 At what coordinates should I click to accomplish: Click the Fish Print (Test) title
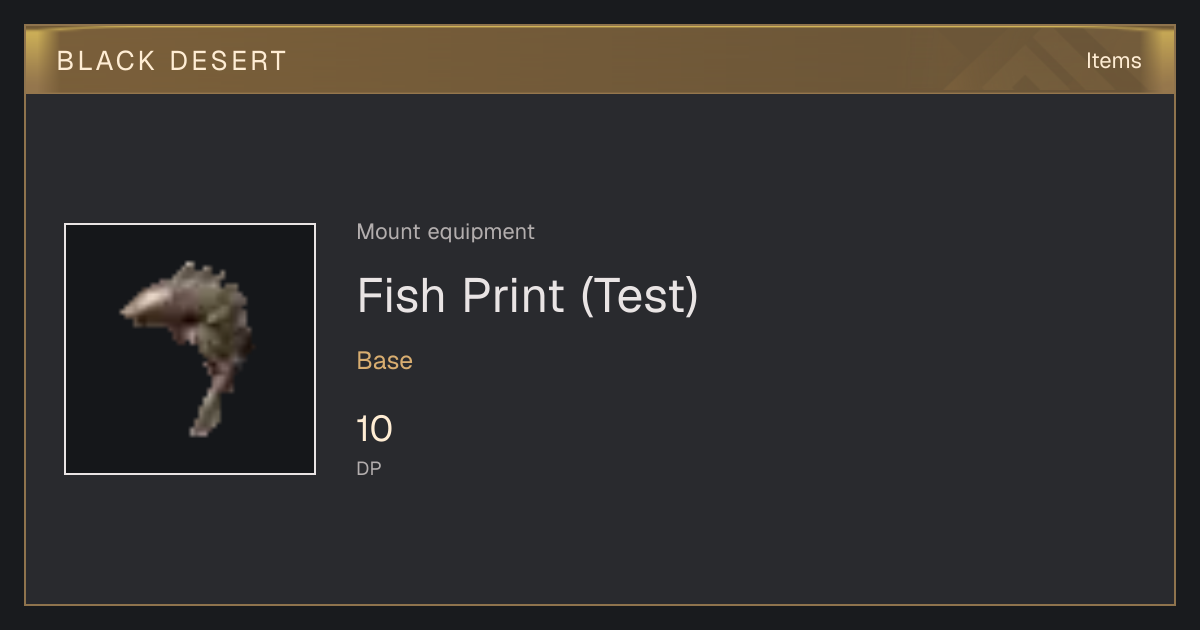pos(528,296)
